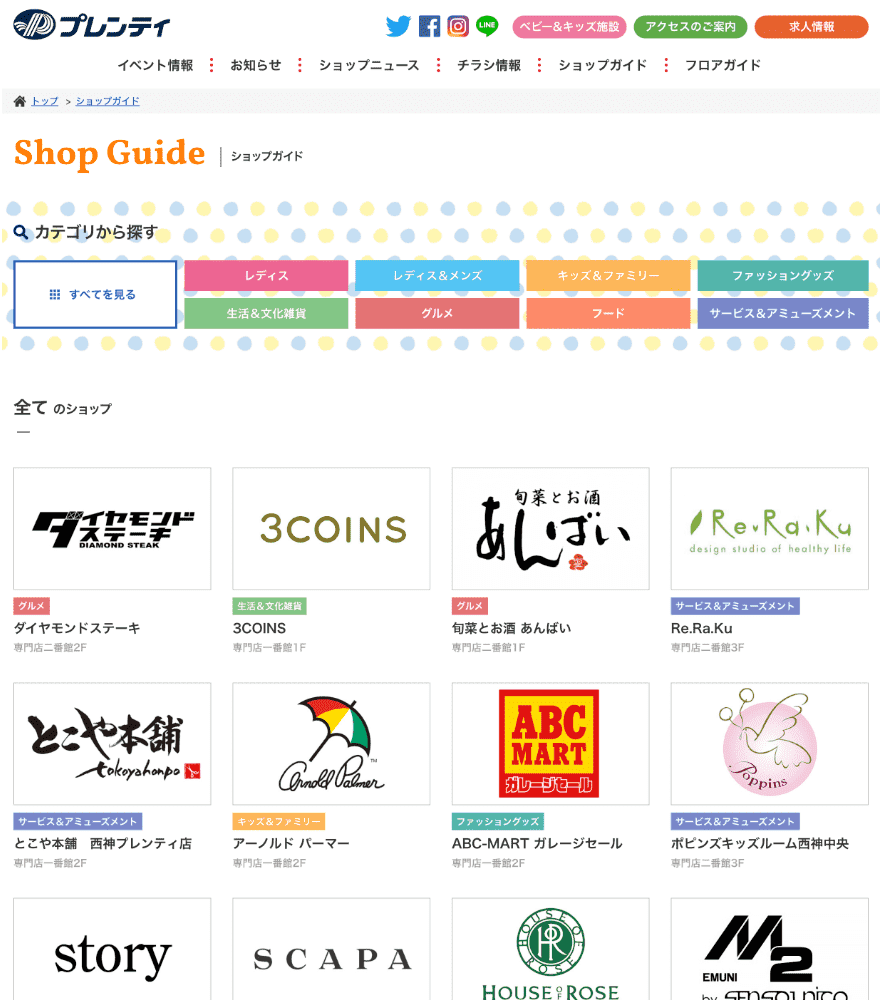Open チラシ情報 in navigation menu

489,65
